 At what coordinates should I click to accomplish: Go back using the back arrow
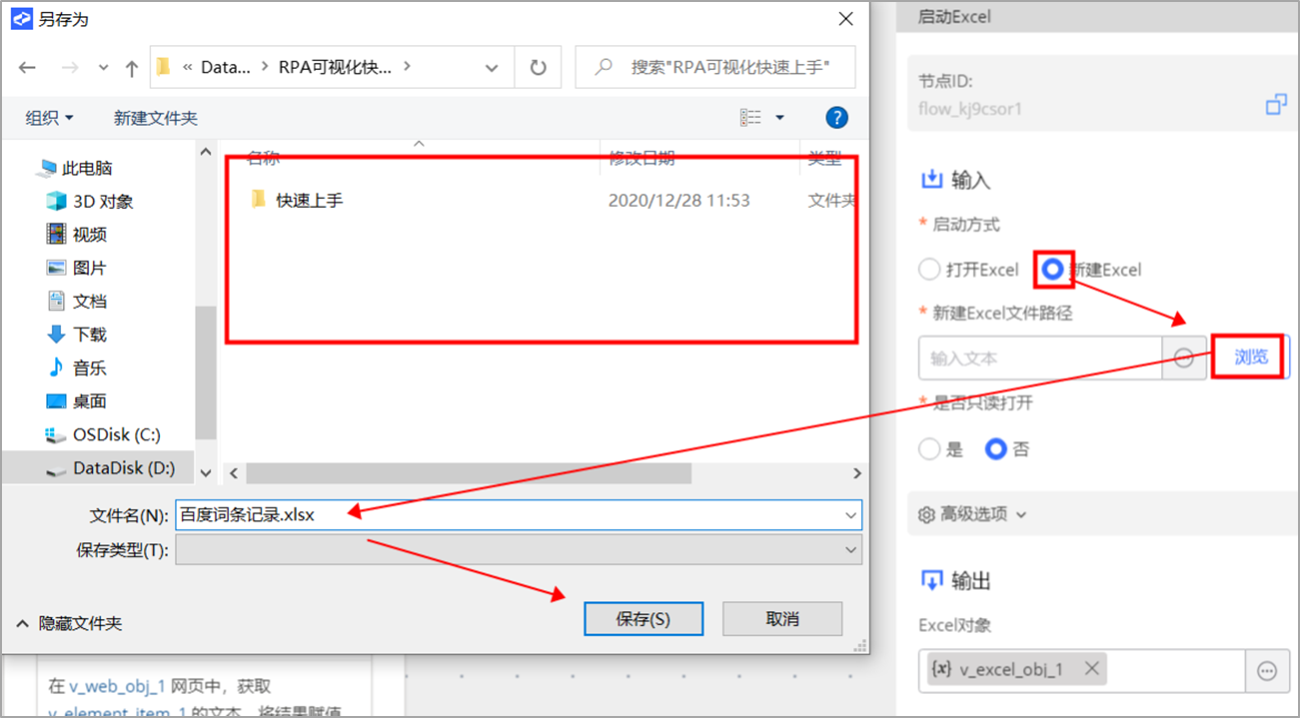pos(27,68)
